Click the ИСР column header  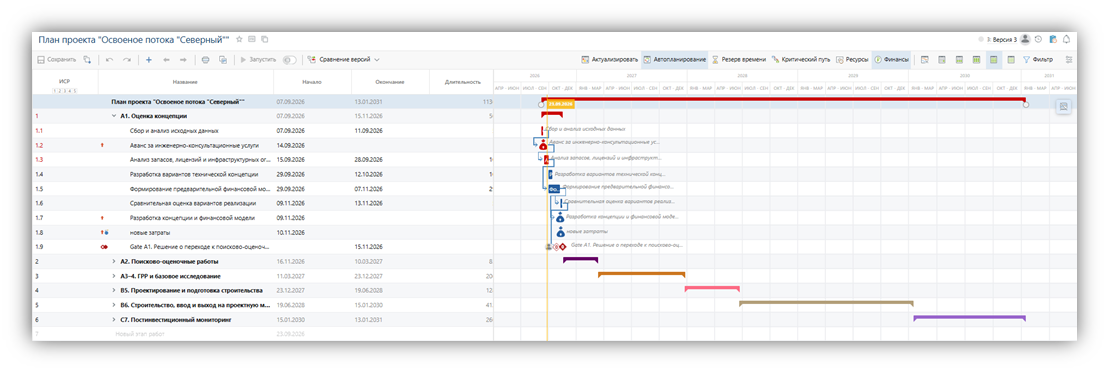coord(64,81)
